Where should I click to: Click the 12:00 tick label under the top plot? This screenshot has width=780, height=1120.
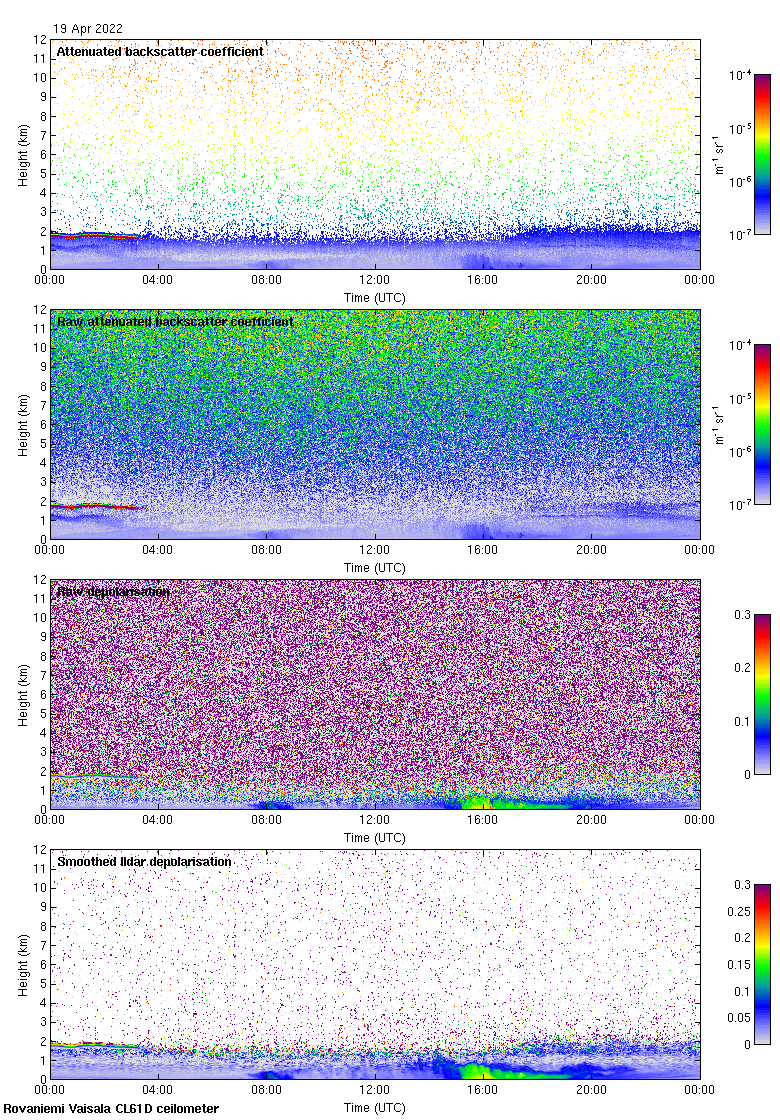[375, 281]
